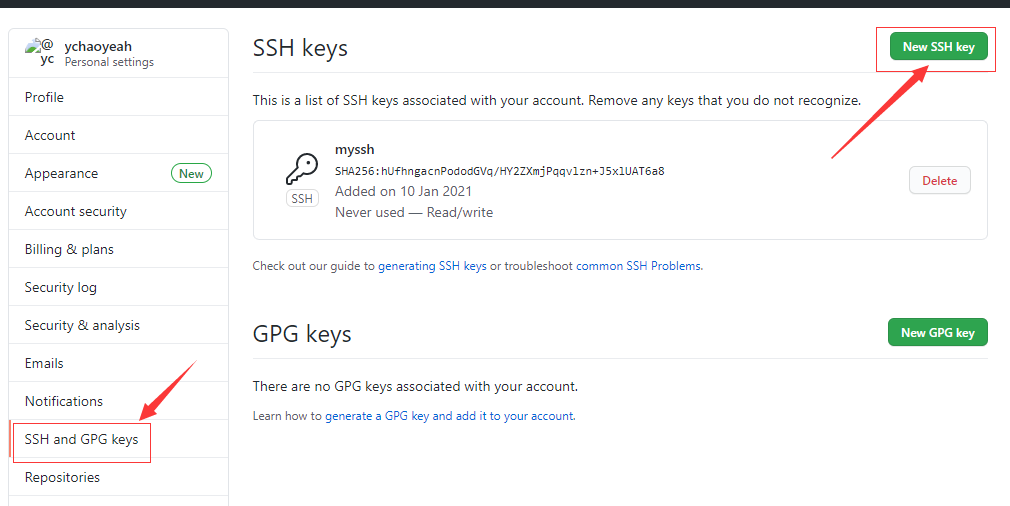Go to Emails settings
The height and width of the screenshot is (506, 1010).
[x=119, y=363]
